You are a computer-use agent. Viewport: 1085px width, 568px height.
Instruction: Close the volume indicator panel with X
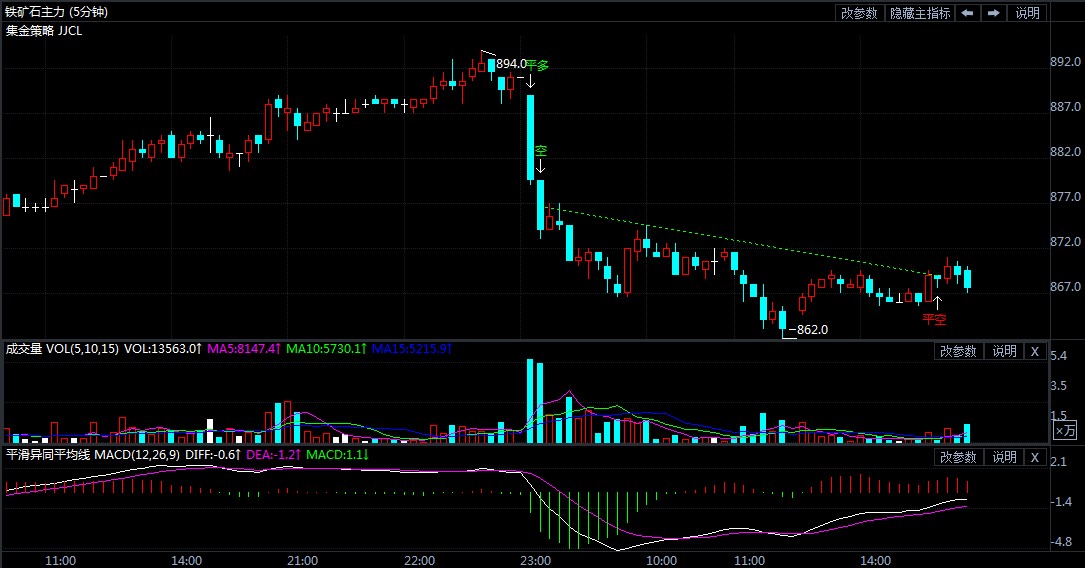click(1035, 351)
